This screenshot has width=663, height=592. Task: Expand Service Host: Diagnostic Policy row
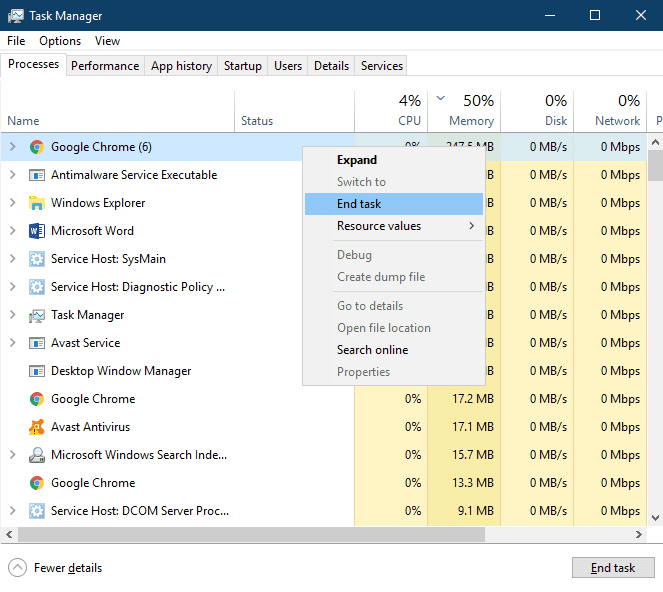pos(13,287)
